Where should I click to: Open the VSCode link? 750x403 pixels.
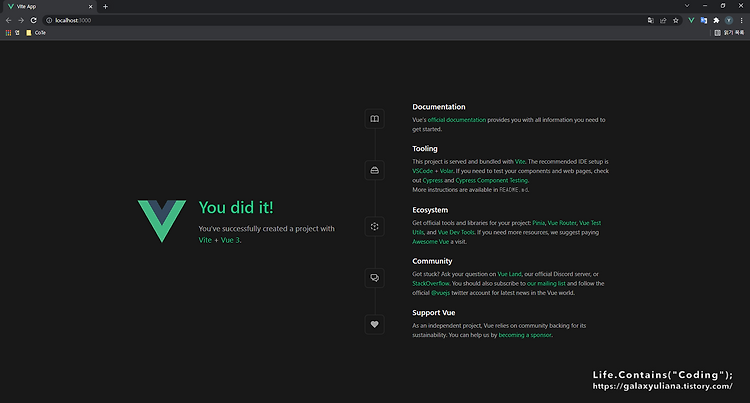click(422, 171)
